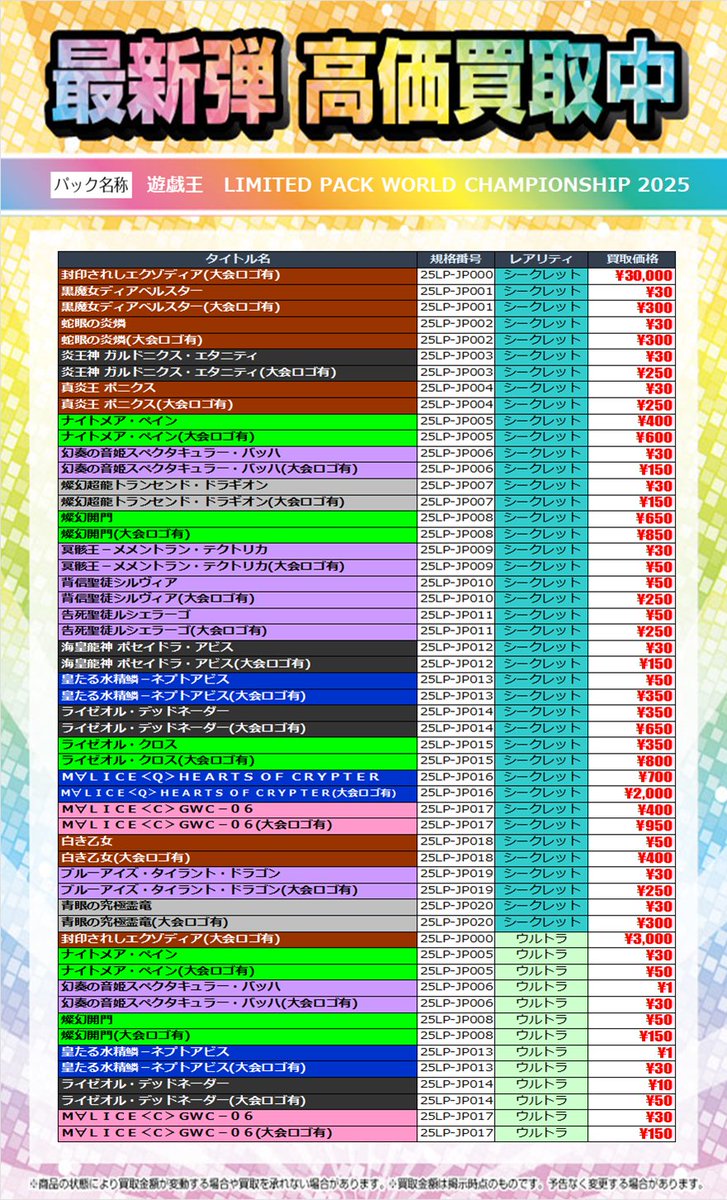This screenshot has height=1200, width=727.
Task: Click the 買取価格 column header
Action: (630, 258)
